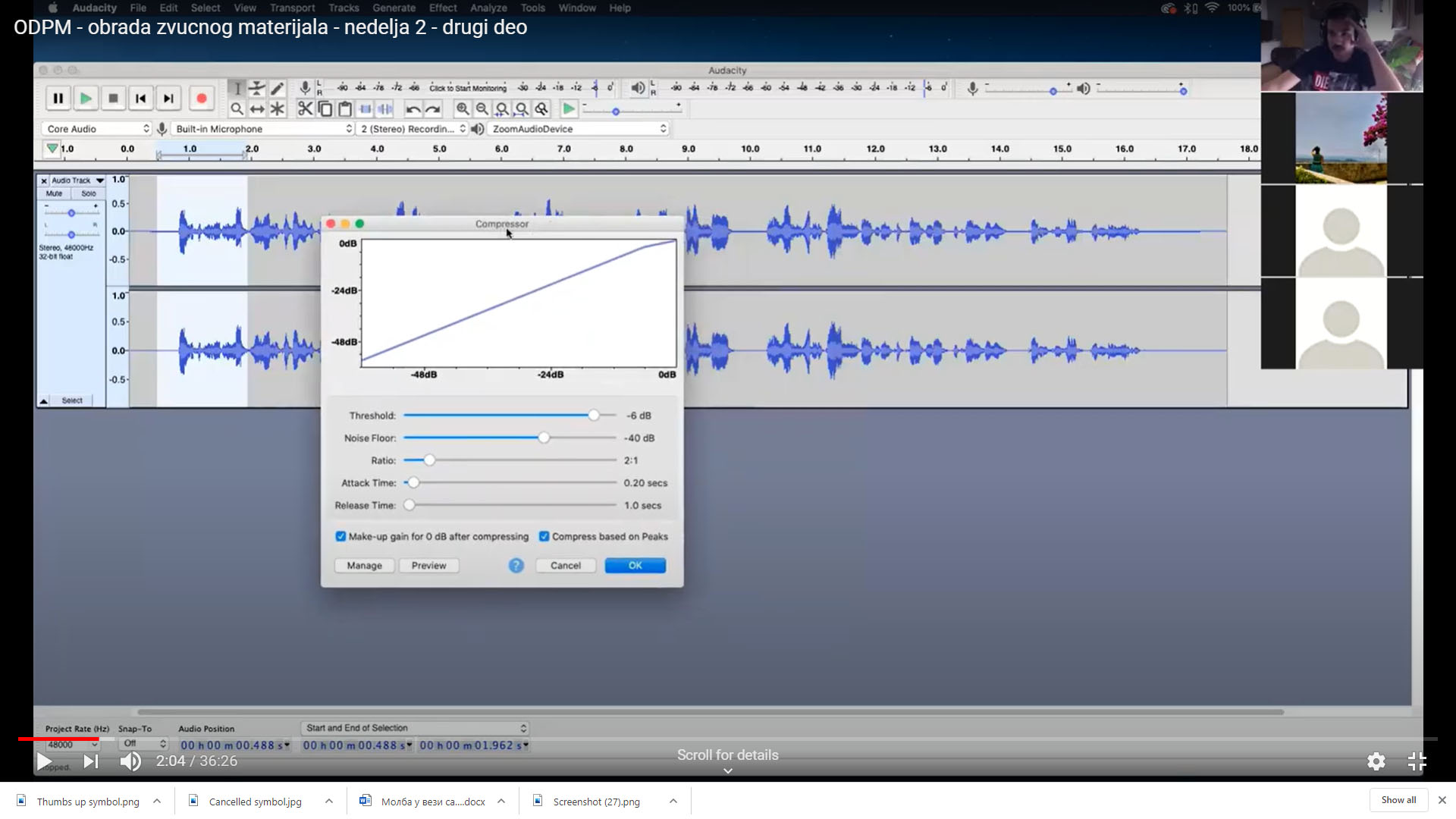Image resolution: width=1456 pixels, height=819 pixels.
Task: Click Fit project to width icon
Action: 522,109
